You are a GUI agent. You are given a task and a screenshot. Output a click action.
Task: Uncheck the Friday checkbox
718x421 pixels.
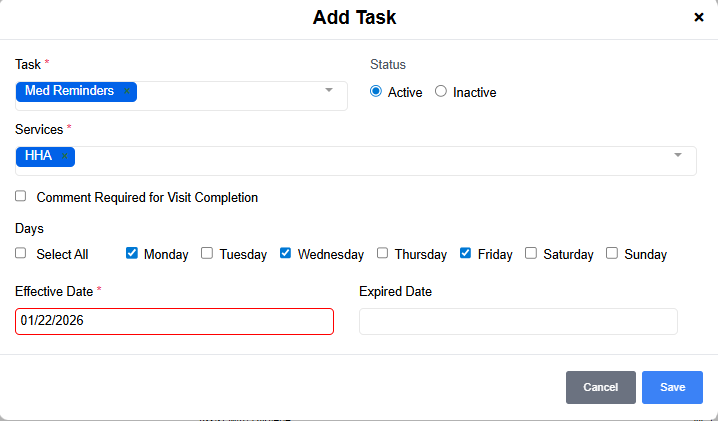466,253
